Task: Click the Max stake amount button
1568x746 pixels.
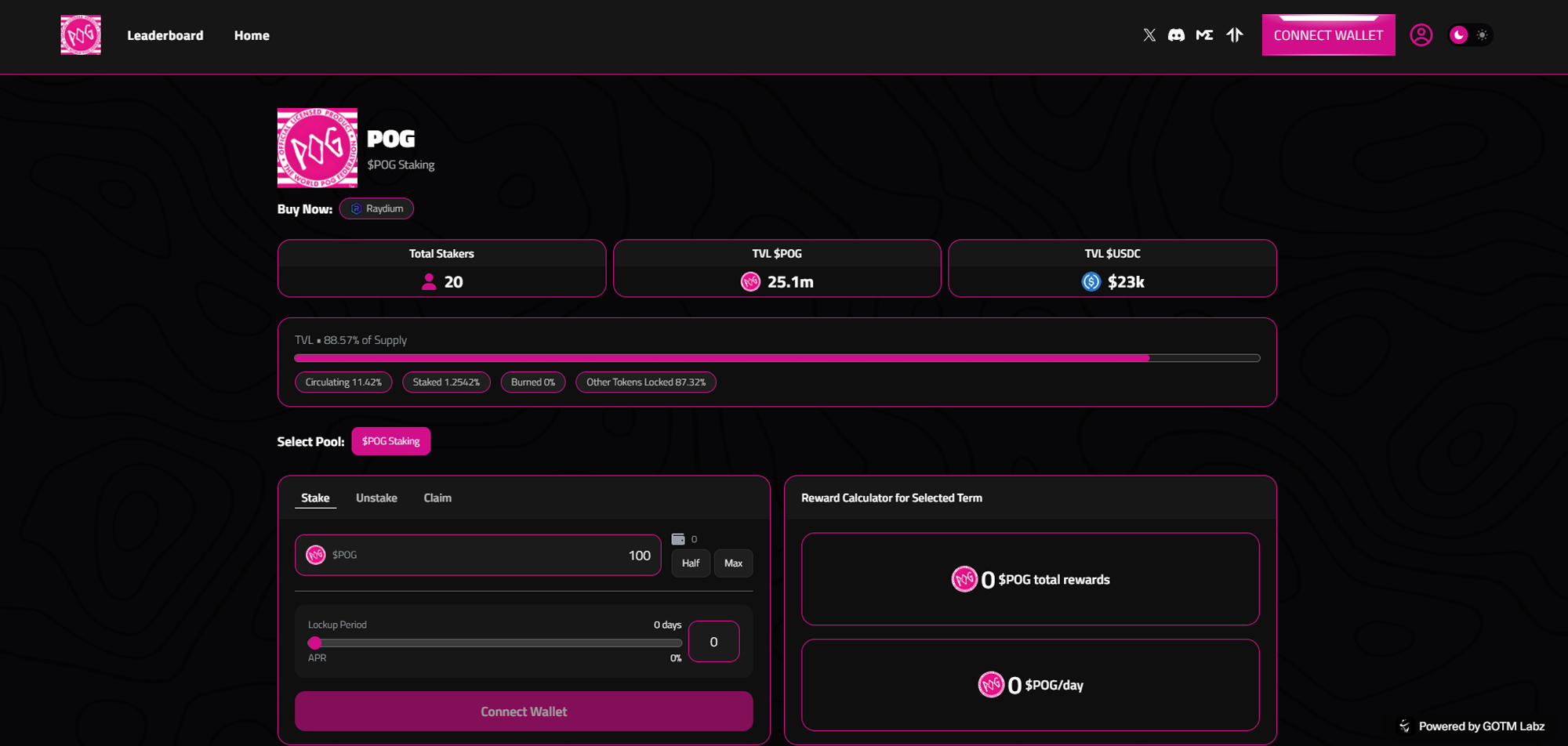Action: pos(733,563)
